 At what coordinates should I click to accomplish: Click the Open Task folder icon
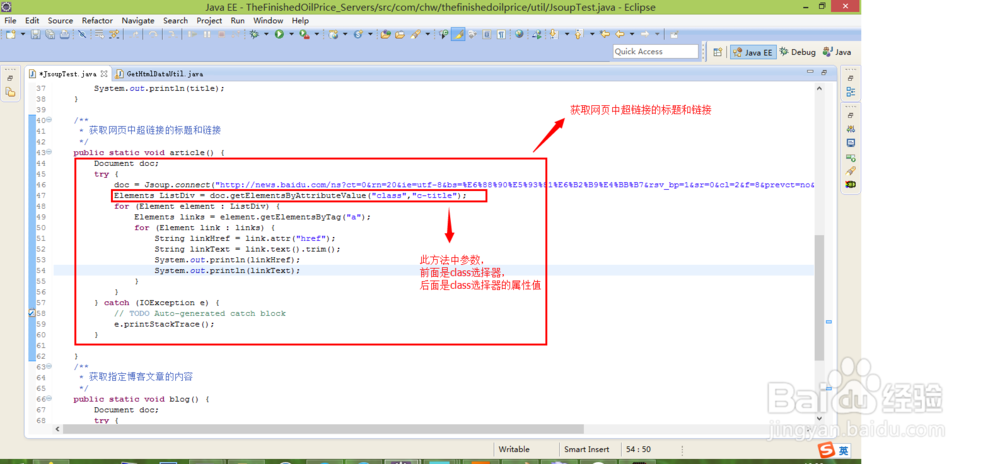(x=400, y=34)
